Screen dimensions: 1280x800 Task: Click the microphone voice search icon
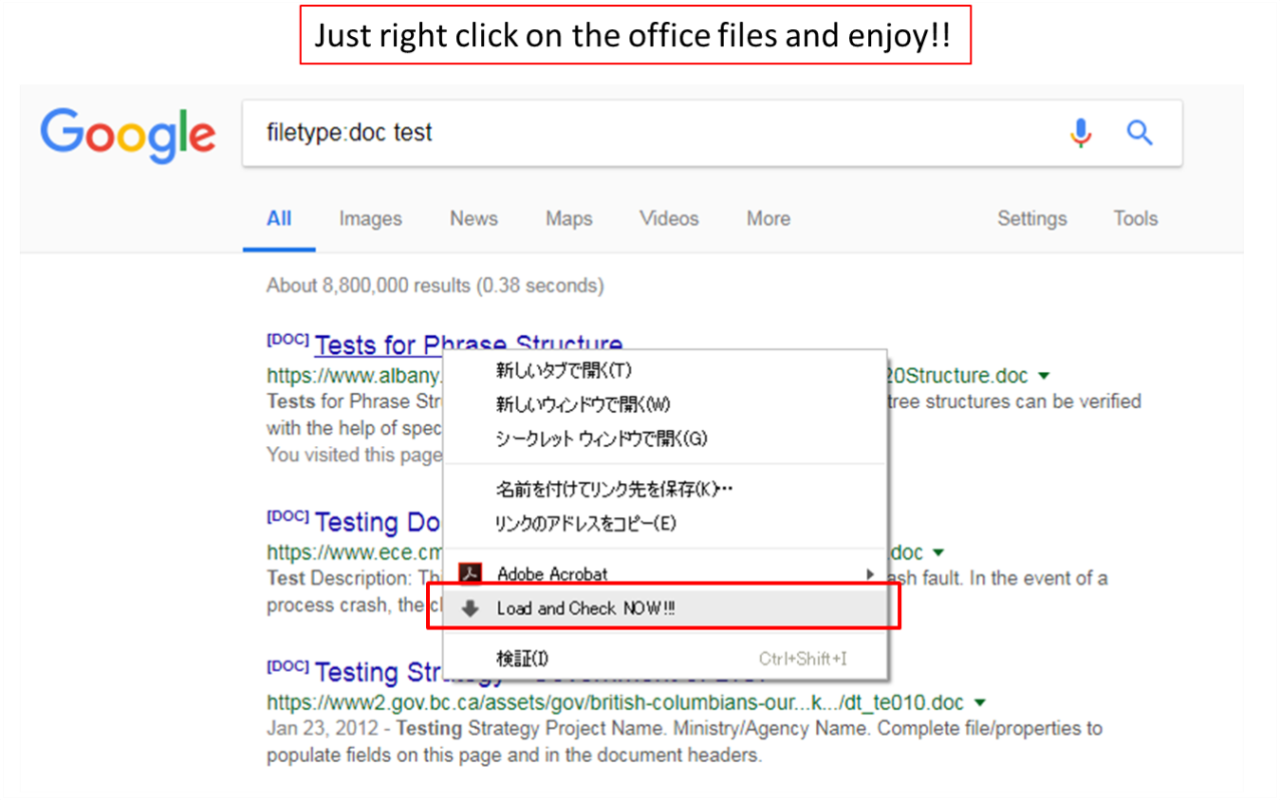click(1080, 132)
